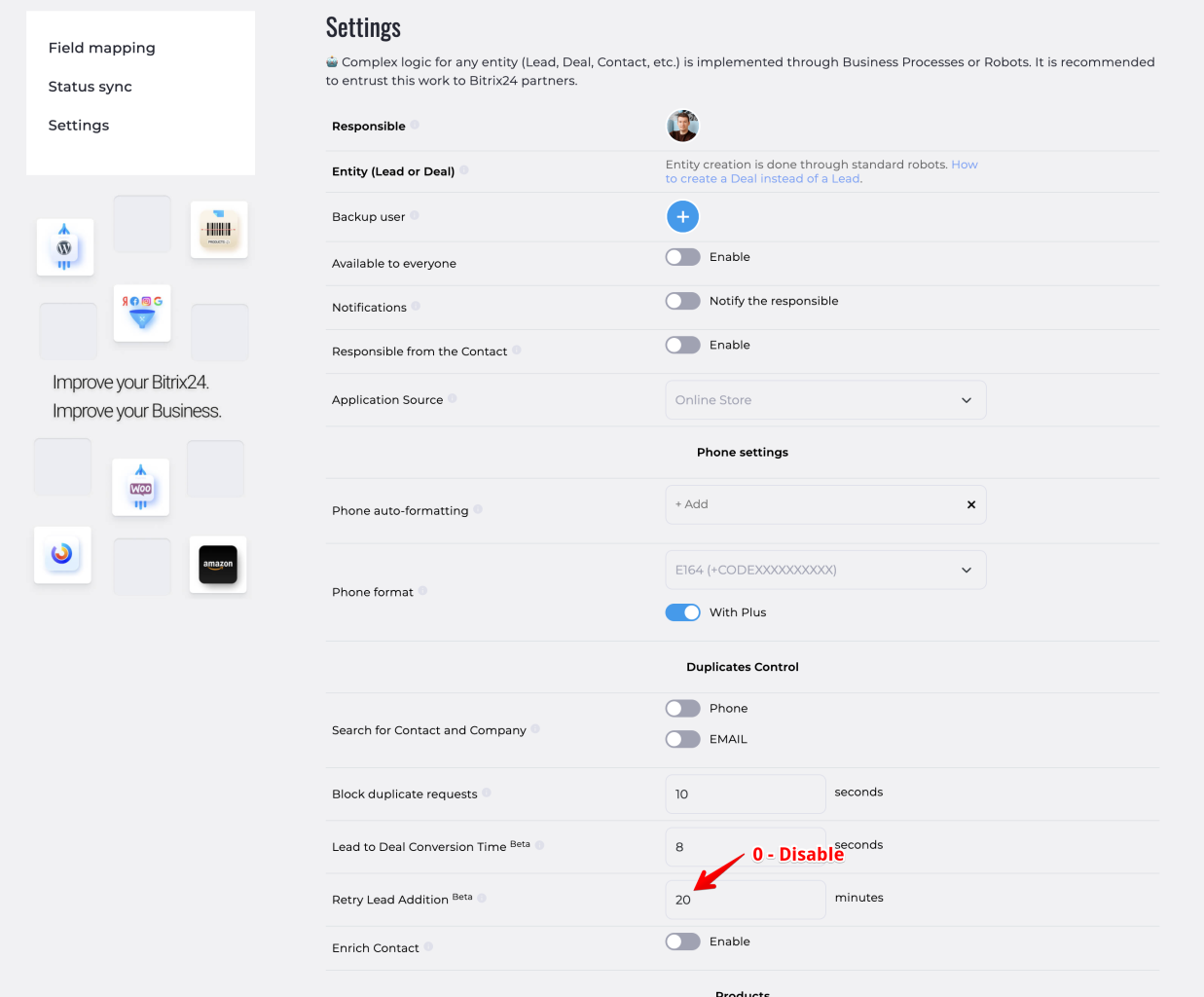The image size is (1204, 997).
Task: Click the Responsible user avatar
Action: (x=682, y=126)
